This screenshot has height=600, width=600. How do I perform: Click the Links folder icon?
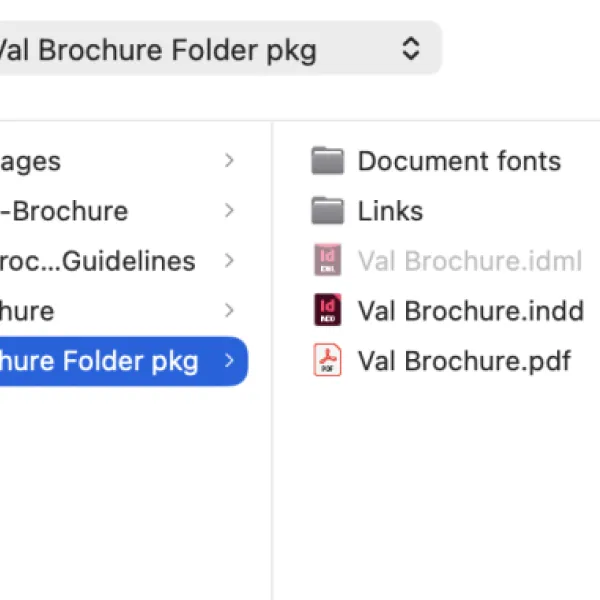[327, 210]
